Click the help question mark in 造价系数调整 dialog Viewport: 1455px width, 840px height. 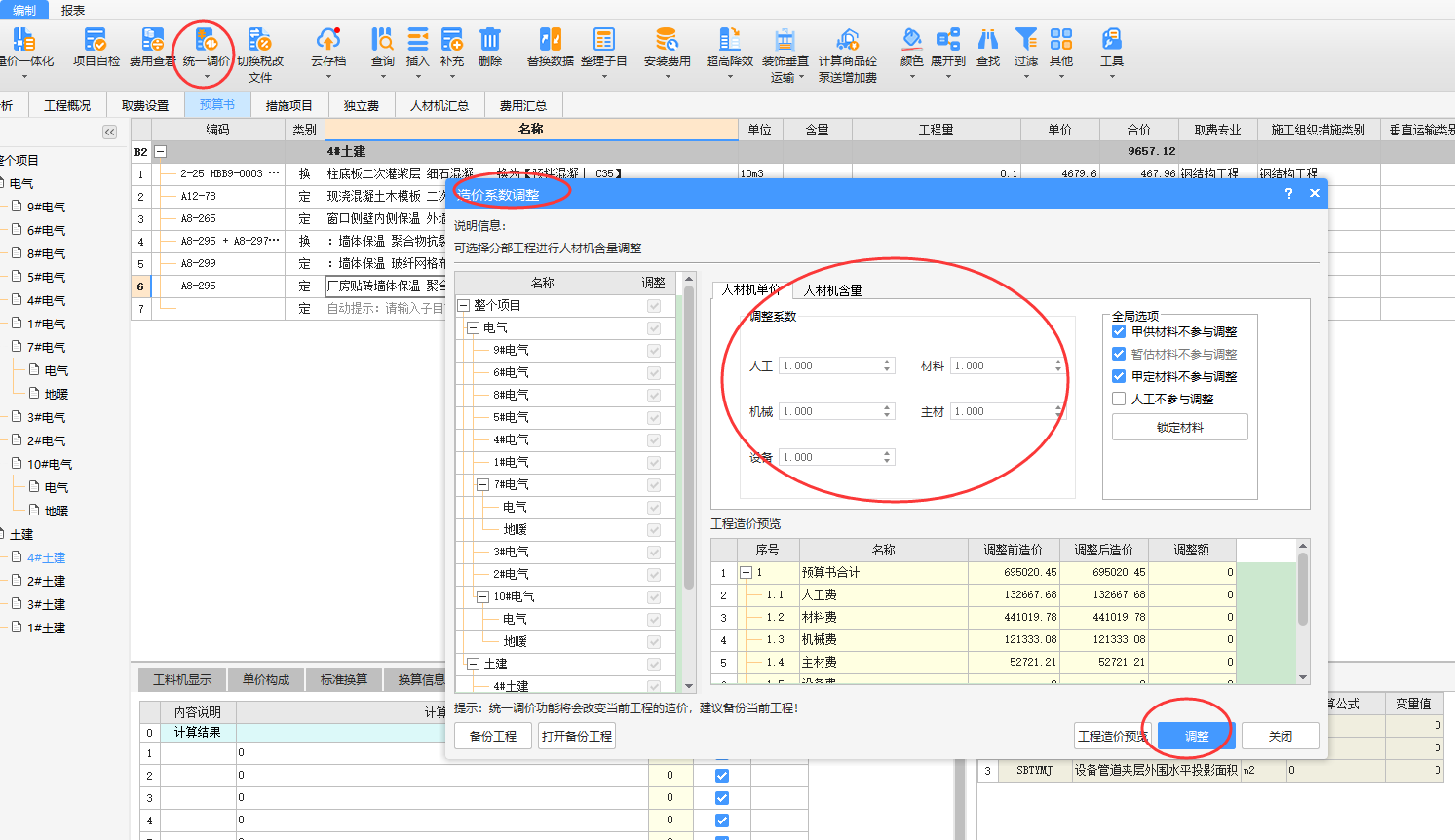point(1288,193)
